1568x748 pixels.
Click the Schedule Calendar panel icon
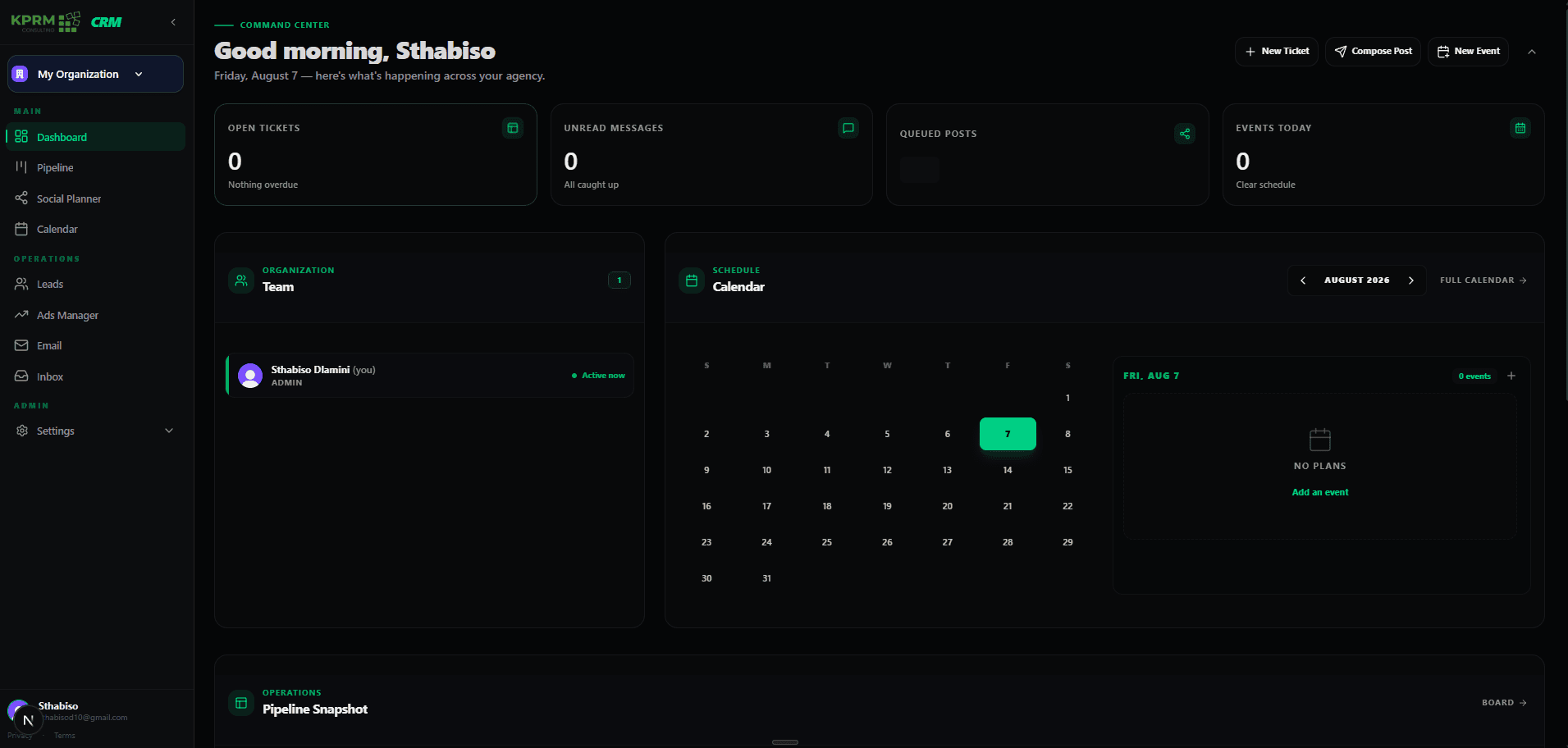(692, 280)
